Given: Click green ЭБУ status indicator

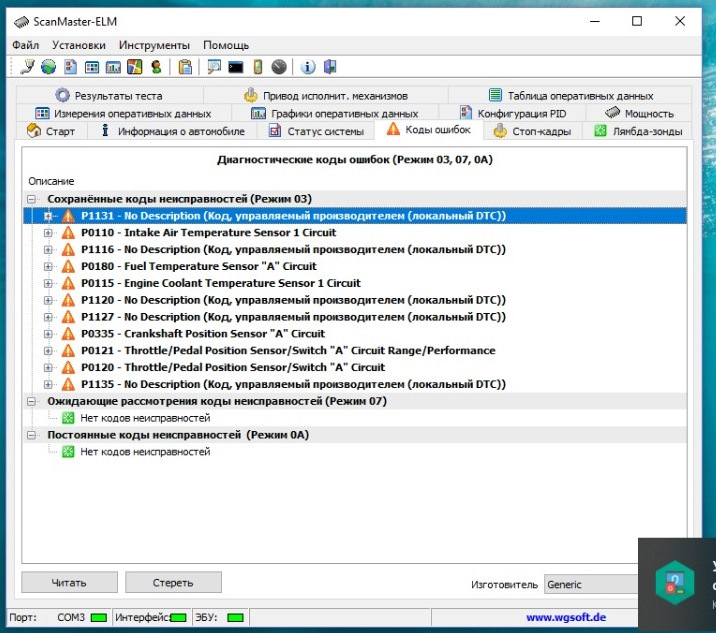Looking at the screenshot, I should point(235,617).
